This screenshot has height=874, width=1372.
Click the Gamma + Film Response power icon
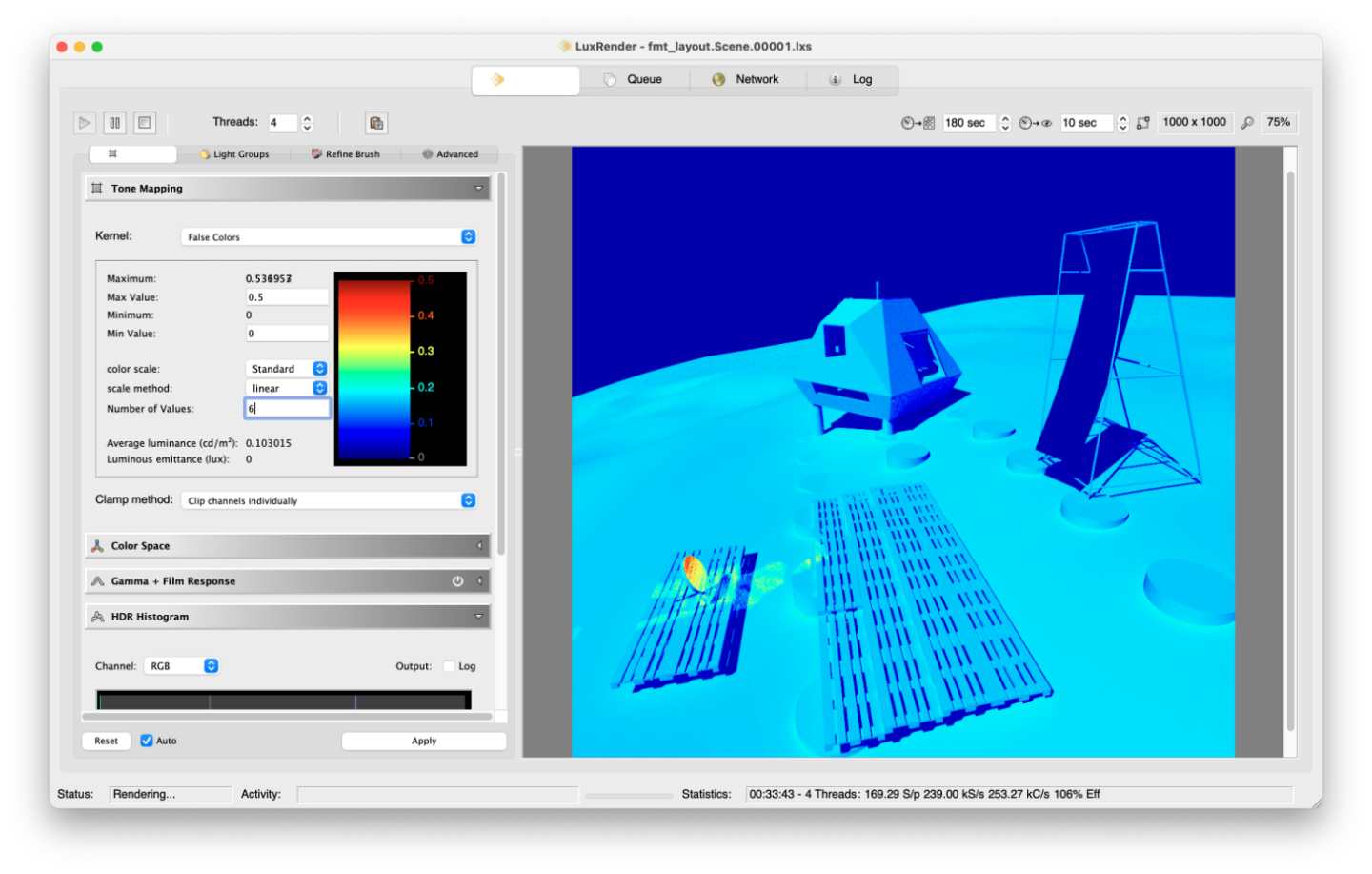[457, 581]
